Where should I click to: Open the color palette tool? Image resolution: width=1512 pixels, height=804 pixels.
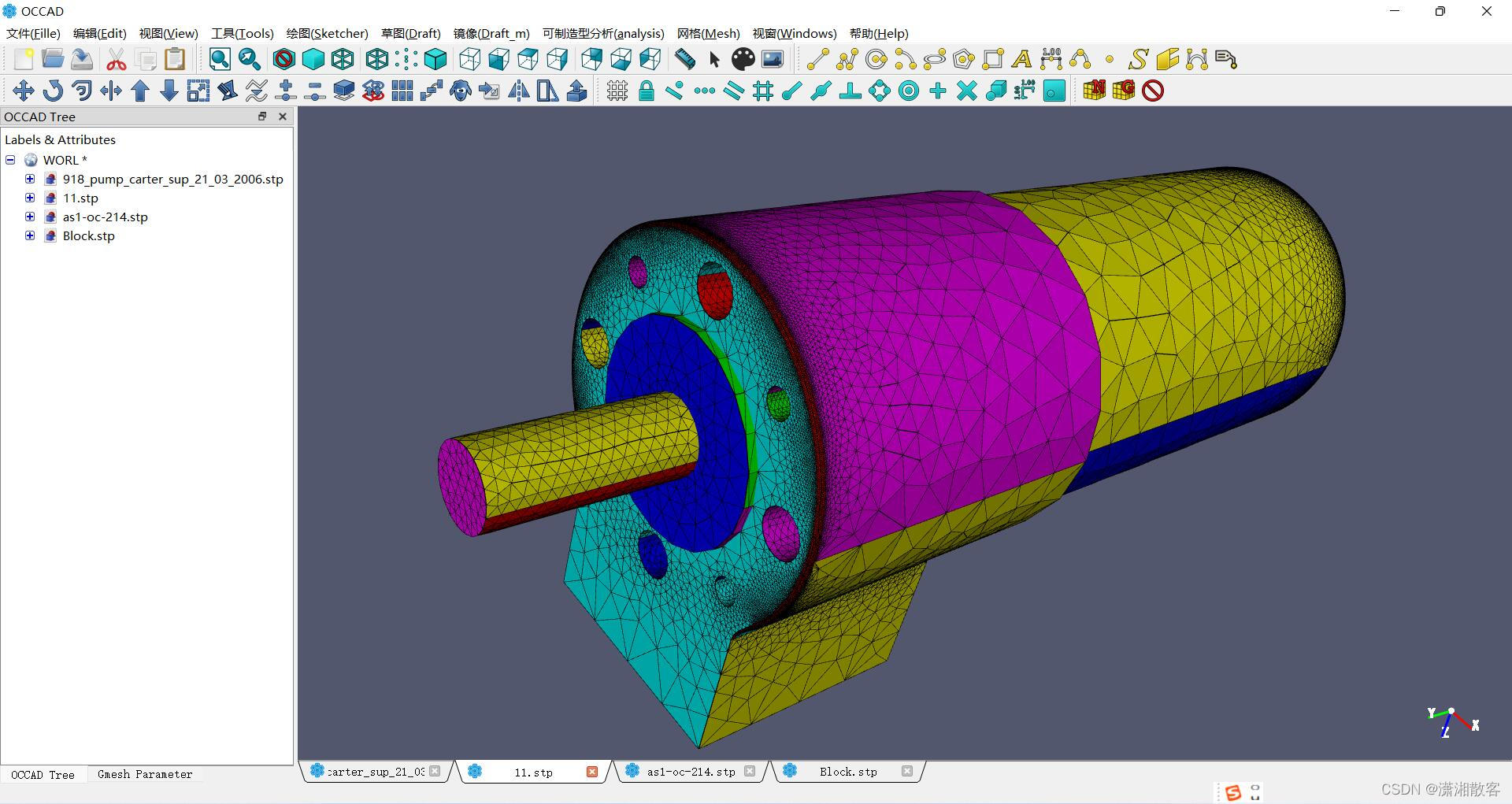point(743,59)
